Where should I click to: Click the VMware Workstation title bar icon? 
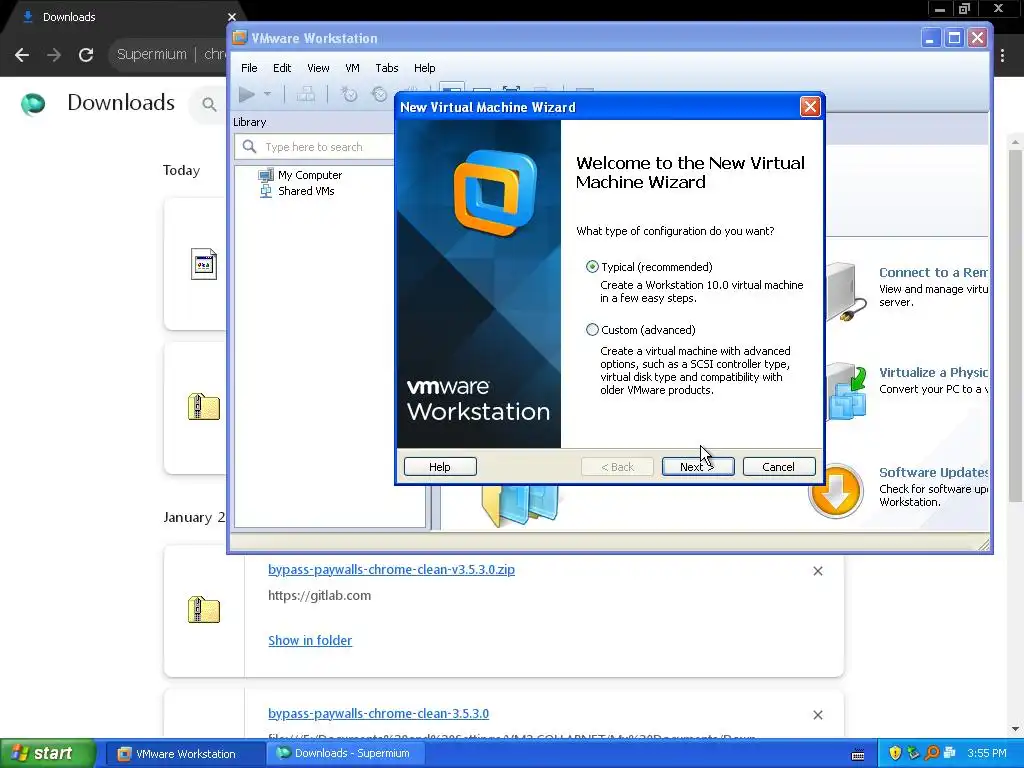pos(240,38)
